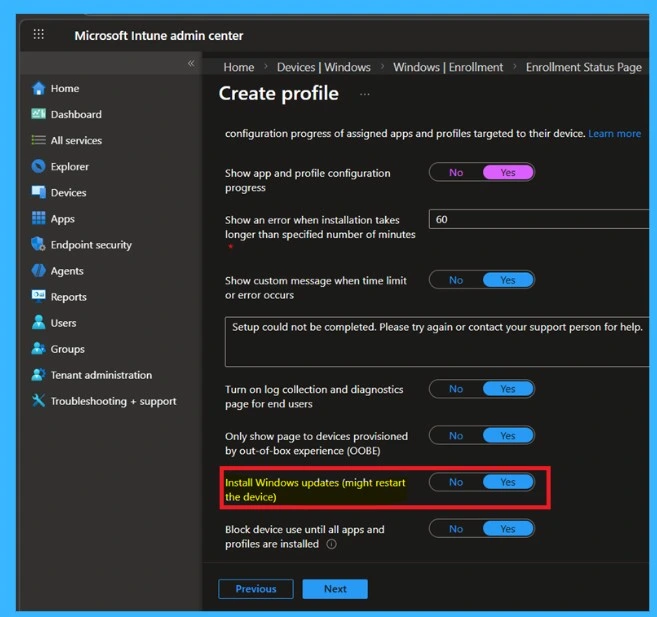
Task: Set Show app and profile configuration progress to No
Action: tap(456, 173)
